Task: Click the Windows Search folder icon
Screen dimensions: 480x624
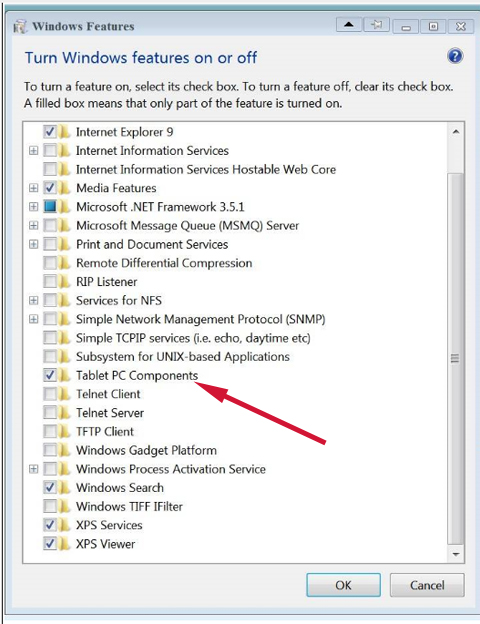Action: click(64, 488)
